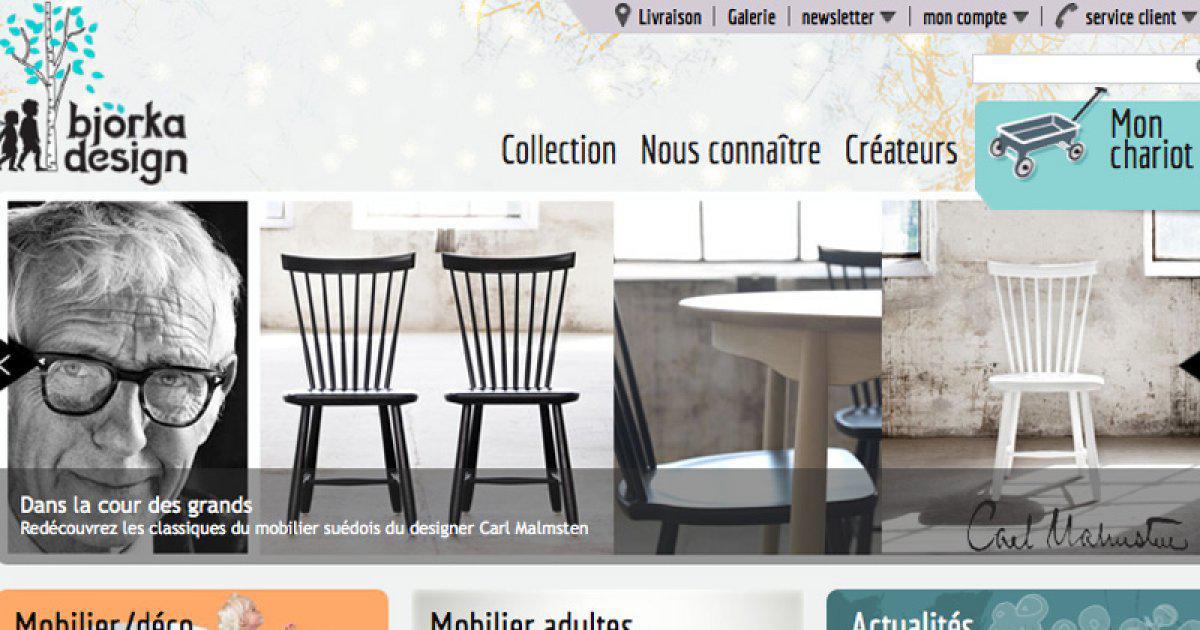
Task: Open the Nous connaître menu
Action: pos(730,151)
